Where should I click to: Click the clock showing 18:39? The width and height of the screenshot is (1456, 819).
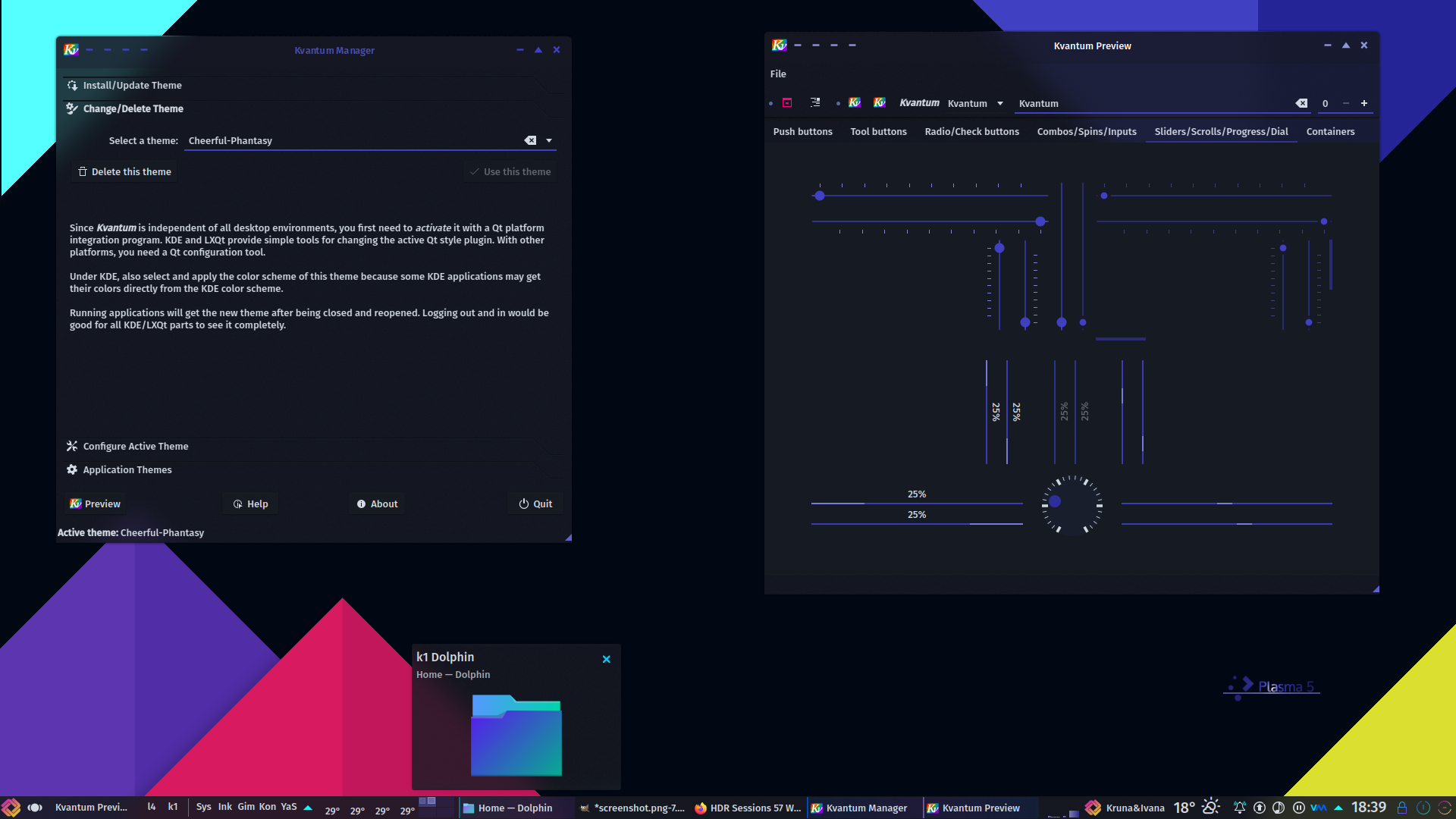(1369, 808)
